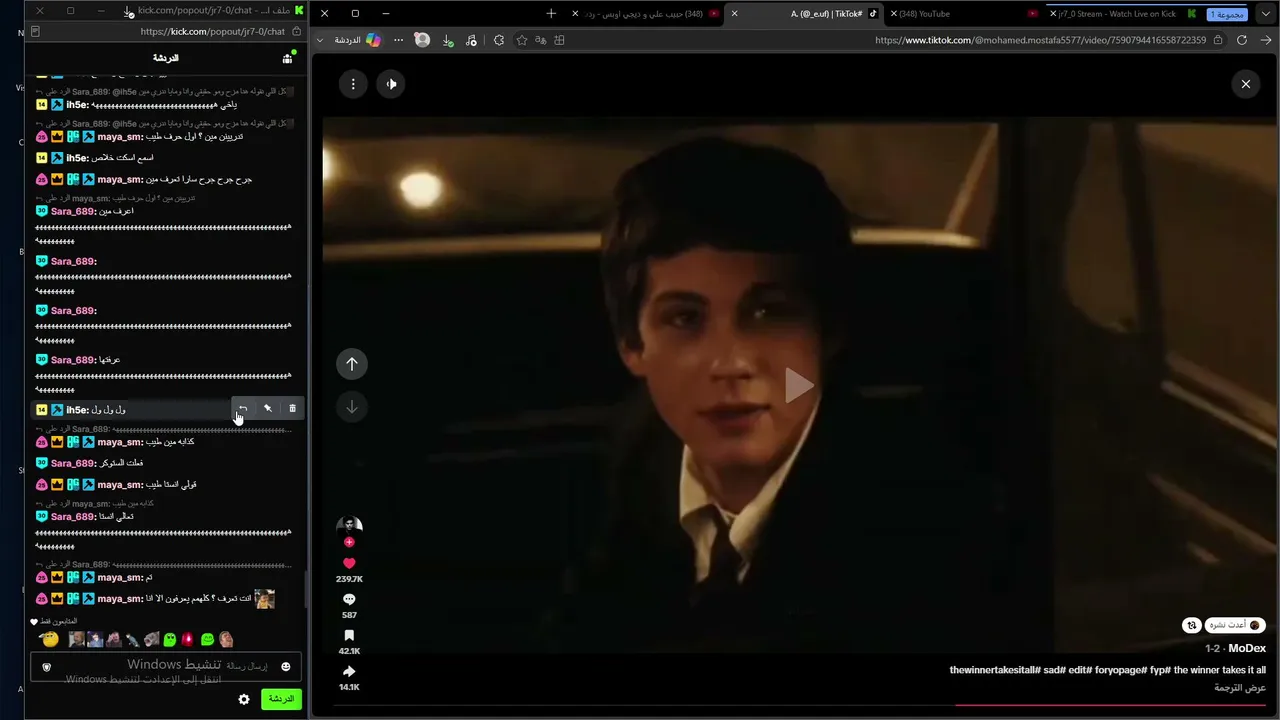Image resolution: width=1280 pixels, height=720 pixels.
Task: Click the shield icon in chat input
Action: 46,667
